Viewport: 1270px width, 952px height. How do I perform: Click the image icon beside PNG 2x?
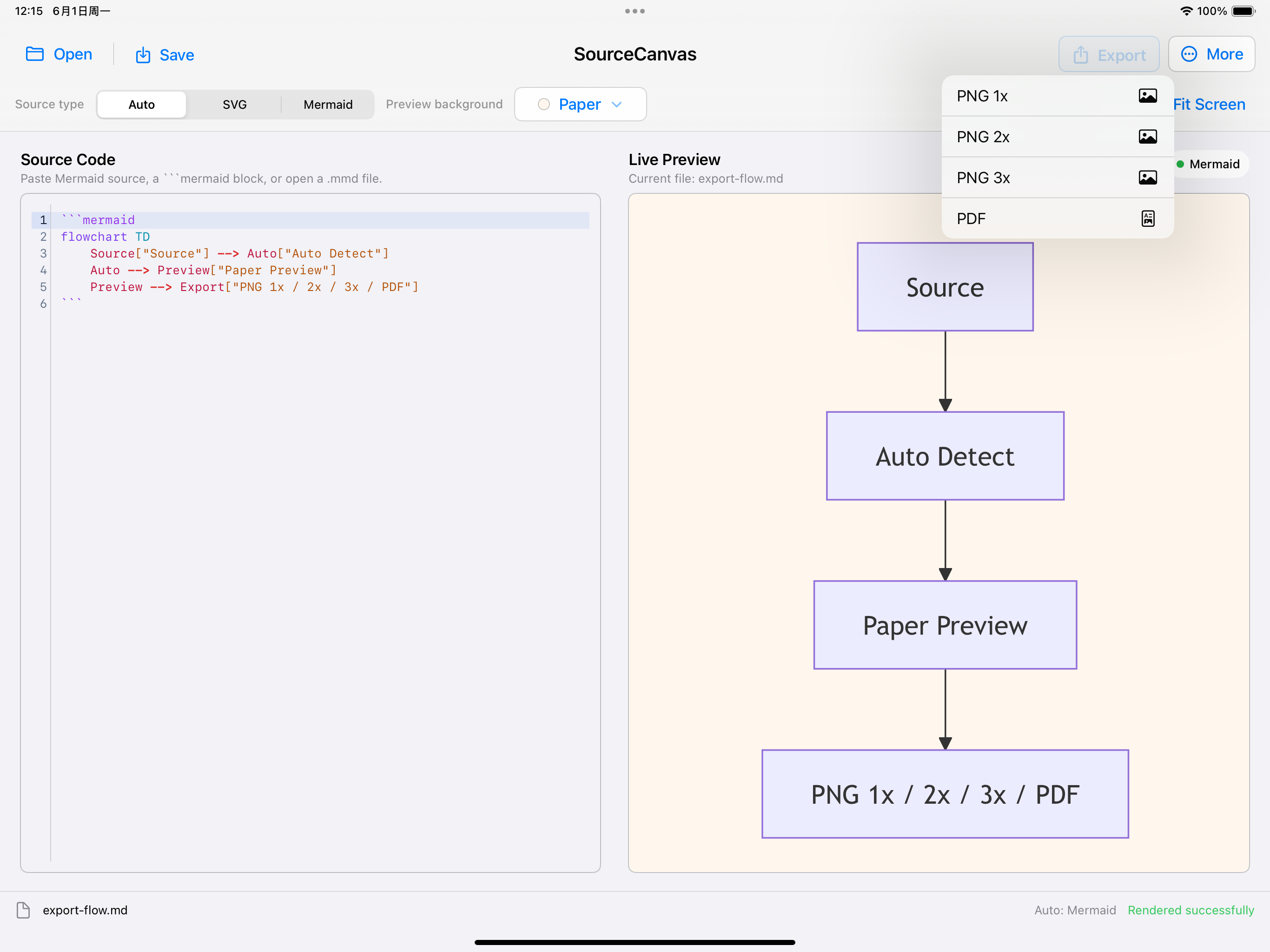(1147, 137)
